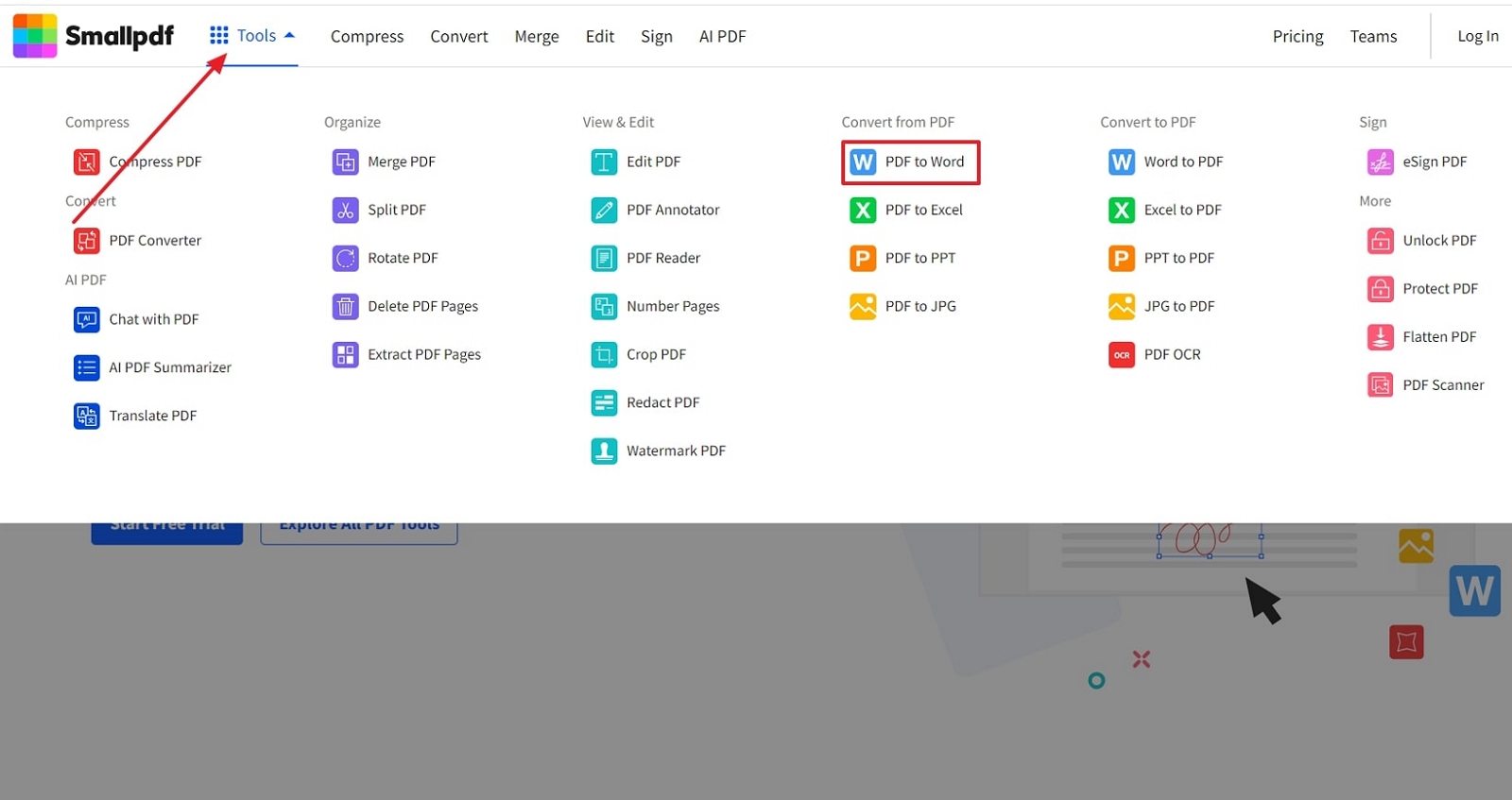Image resolution: width=1512 pixels, height=800 pixels.
Task: Select the PDF to Excel link text
Action: click(924, 210)
